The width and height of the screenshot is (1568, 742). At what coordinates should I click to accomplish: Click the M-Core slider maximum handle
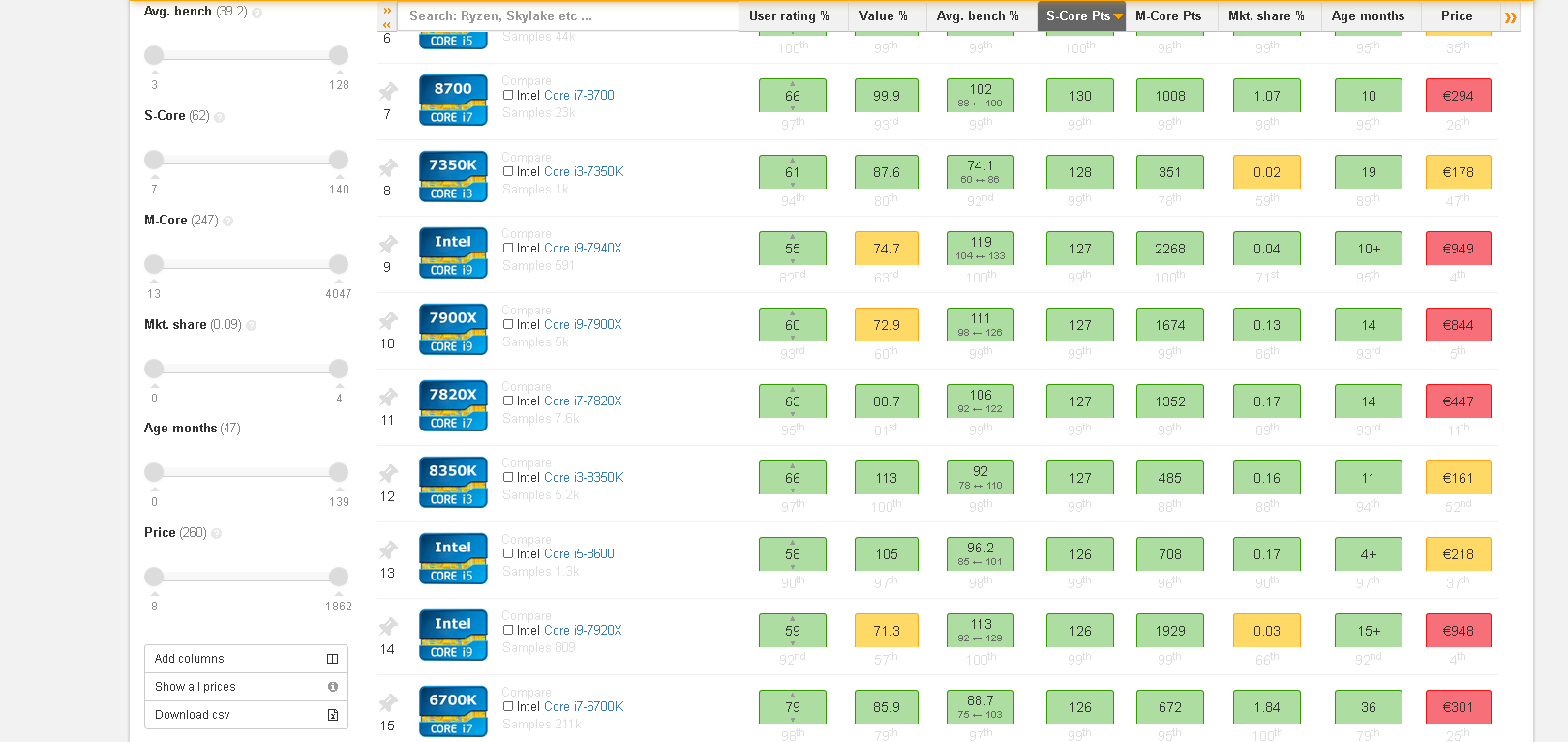click(x=338, y=264)
